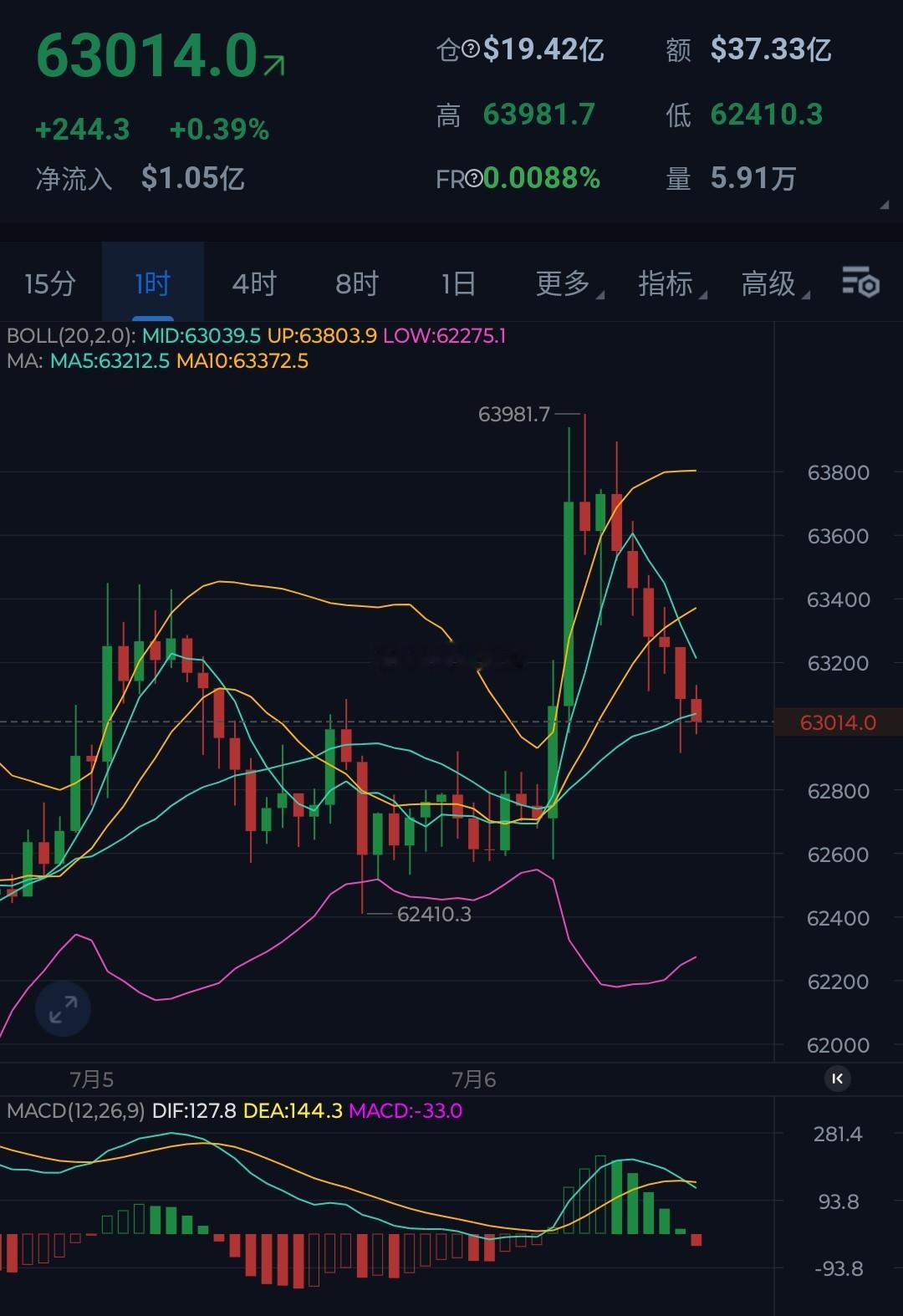Open the 更多 timeframe dropdown
This screenshot has width=903, height=1316.
569,283
